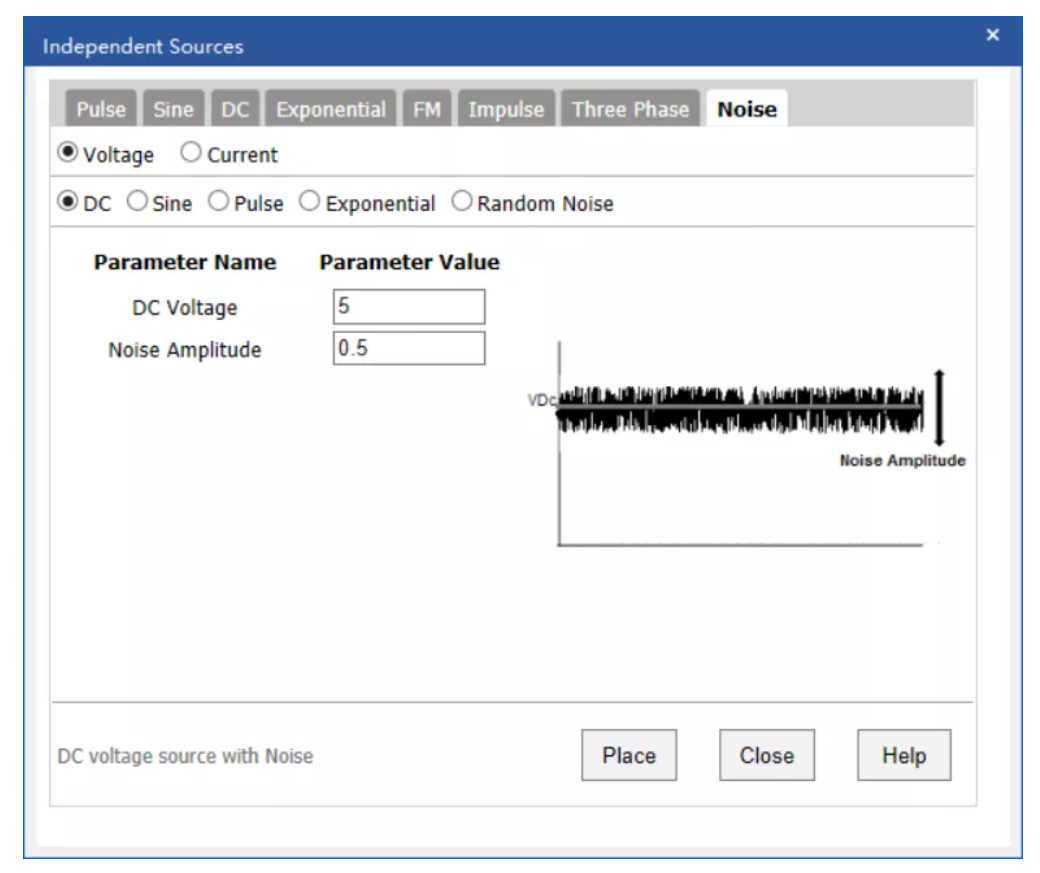This screenshot has width=1040, height=873.
Task: Click the Noise Amplitude parameter label
Action: pos(184,350)
